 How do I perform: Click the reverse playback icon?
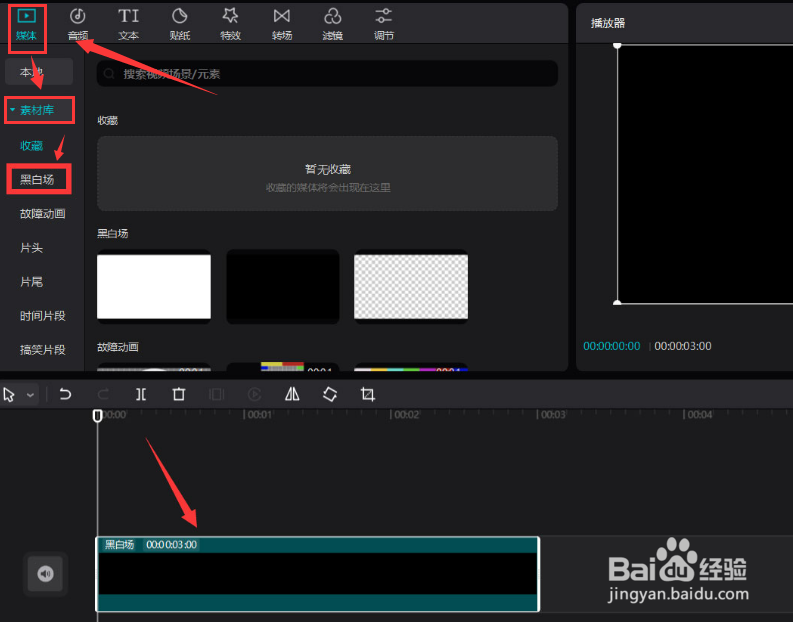(254, 394)
